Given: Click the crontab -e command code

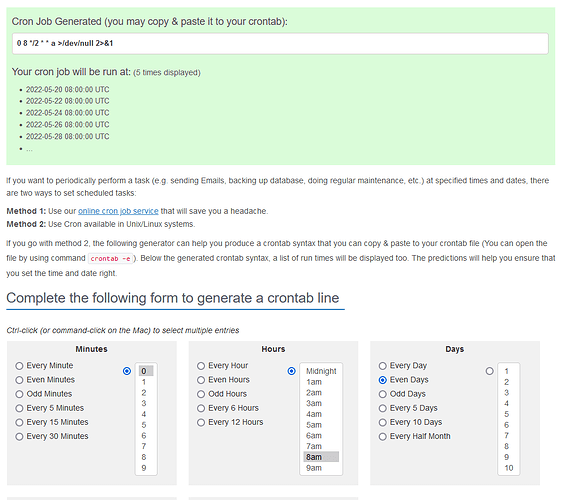Looking at the screenshot, I should (110, 258).
